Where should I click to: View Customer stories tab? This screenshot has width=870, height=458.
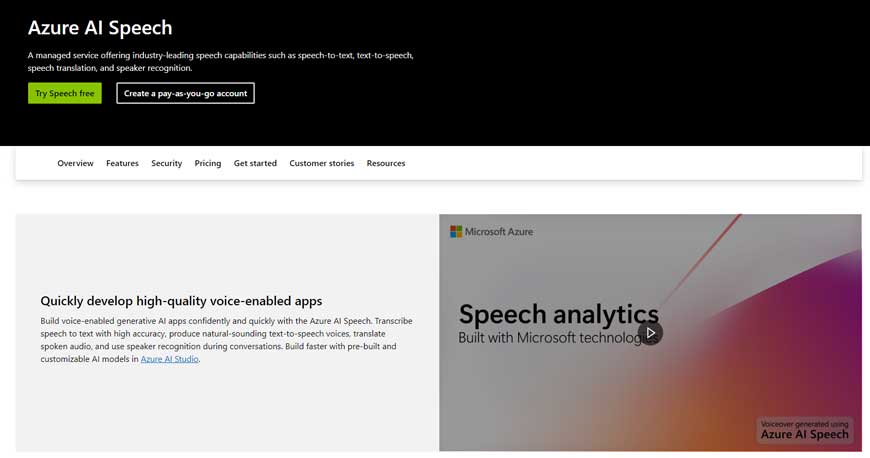tap(322, 163)
